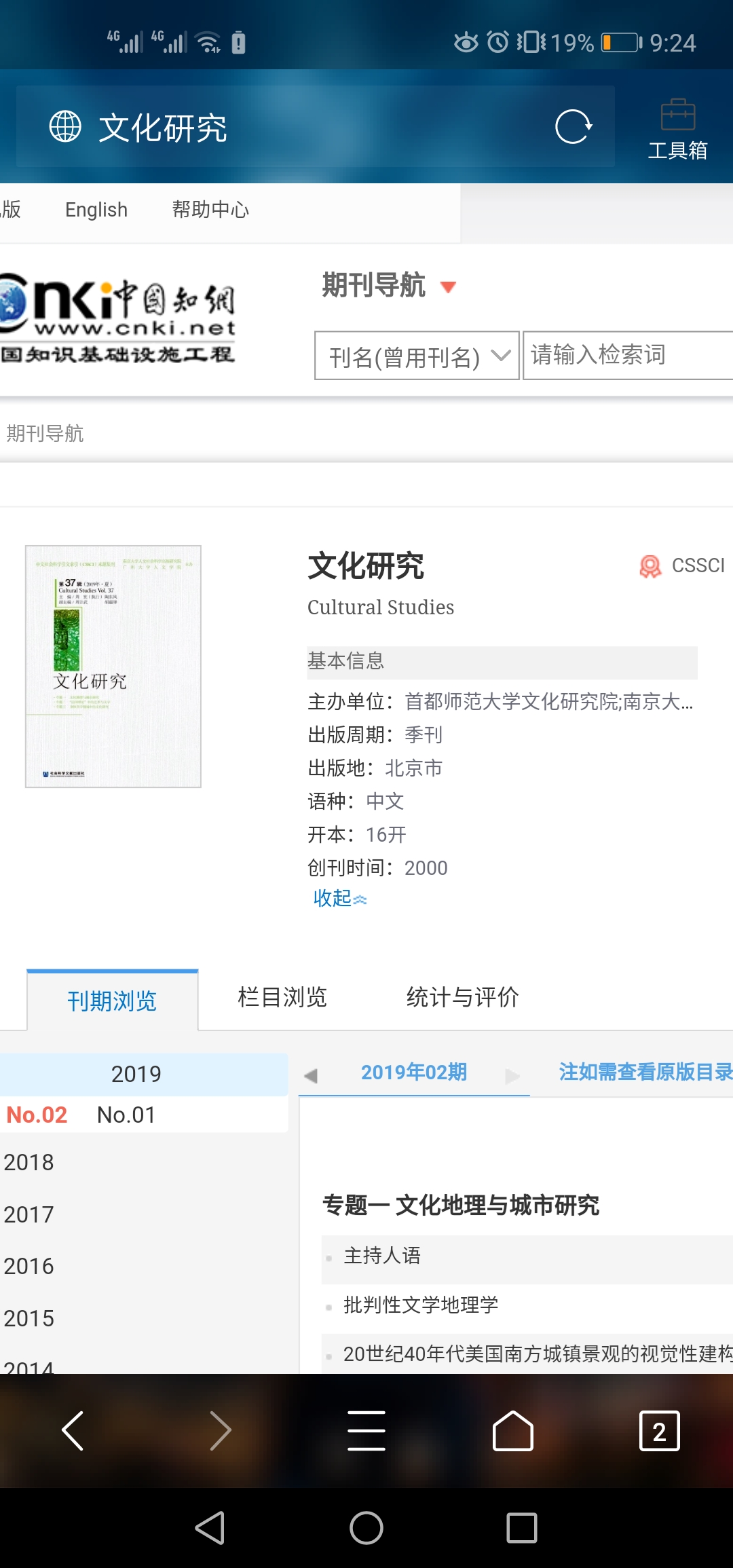Screen dimensions: 733x1568
Task: Open the article 批判性文学地理学
Action: click(421, 1305)
